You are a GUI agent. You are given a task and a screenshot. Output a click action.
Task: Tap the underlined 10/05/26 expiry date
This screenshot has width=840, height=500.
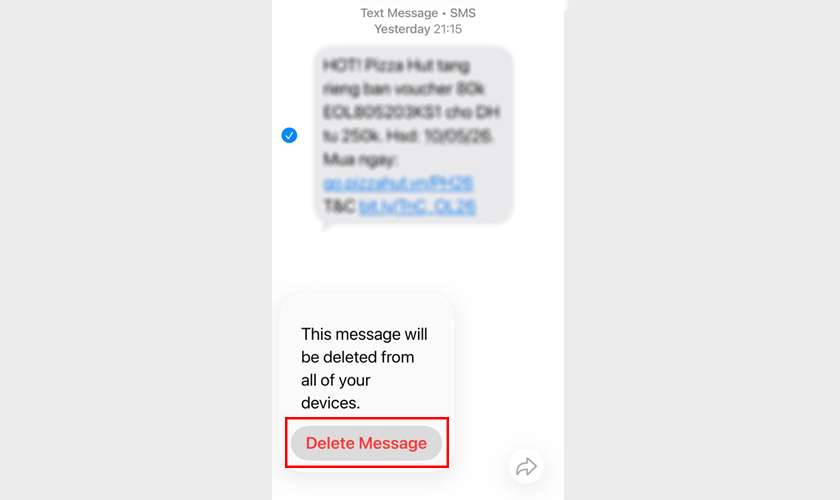coord(458,136)
